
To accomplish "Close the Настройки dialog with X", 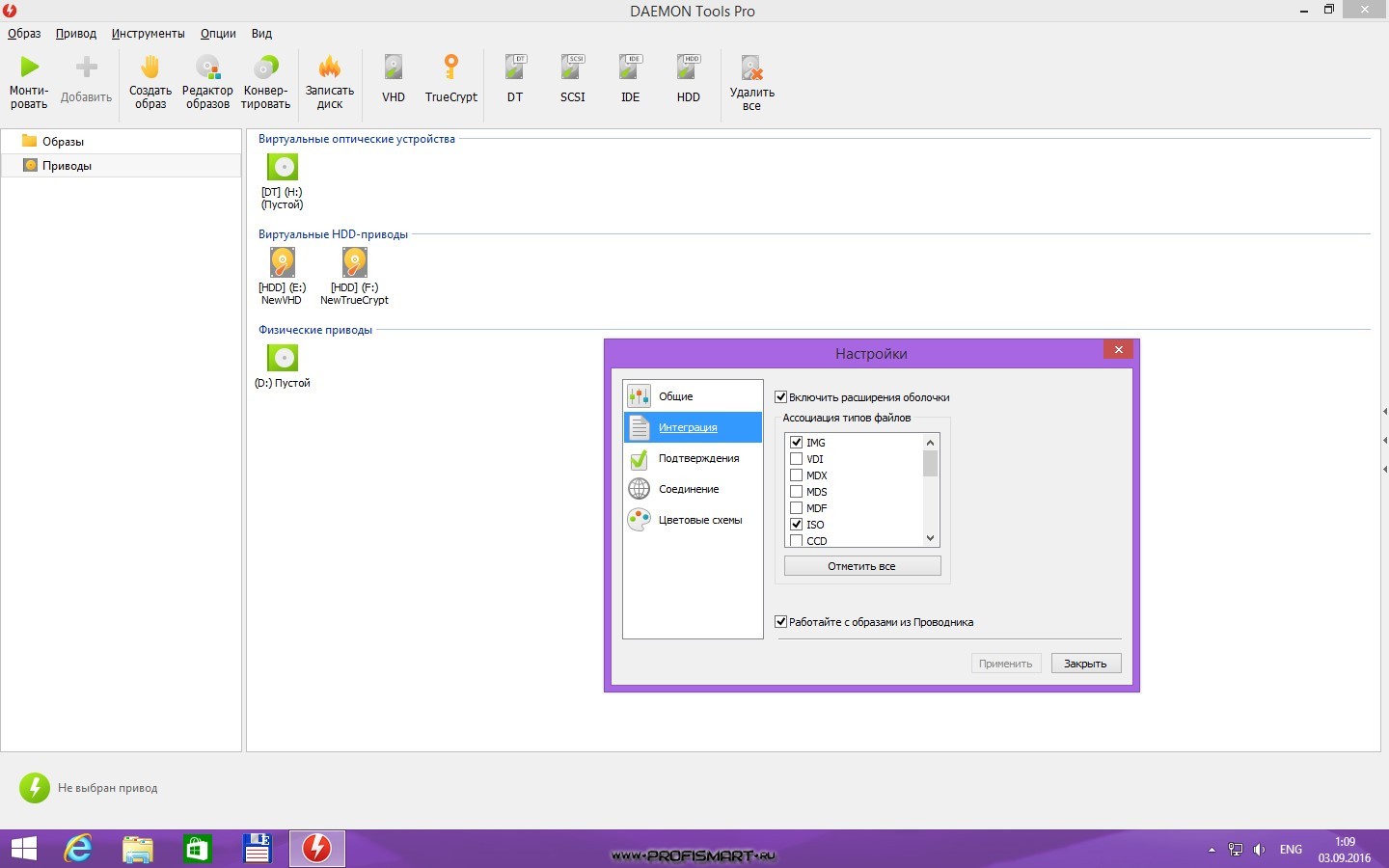I will [x=1118, y=349].
